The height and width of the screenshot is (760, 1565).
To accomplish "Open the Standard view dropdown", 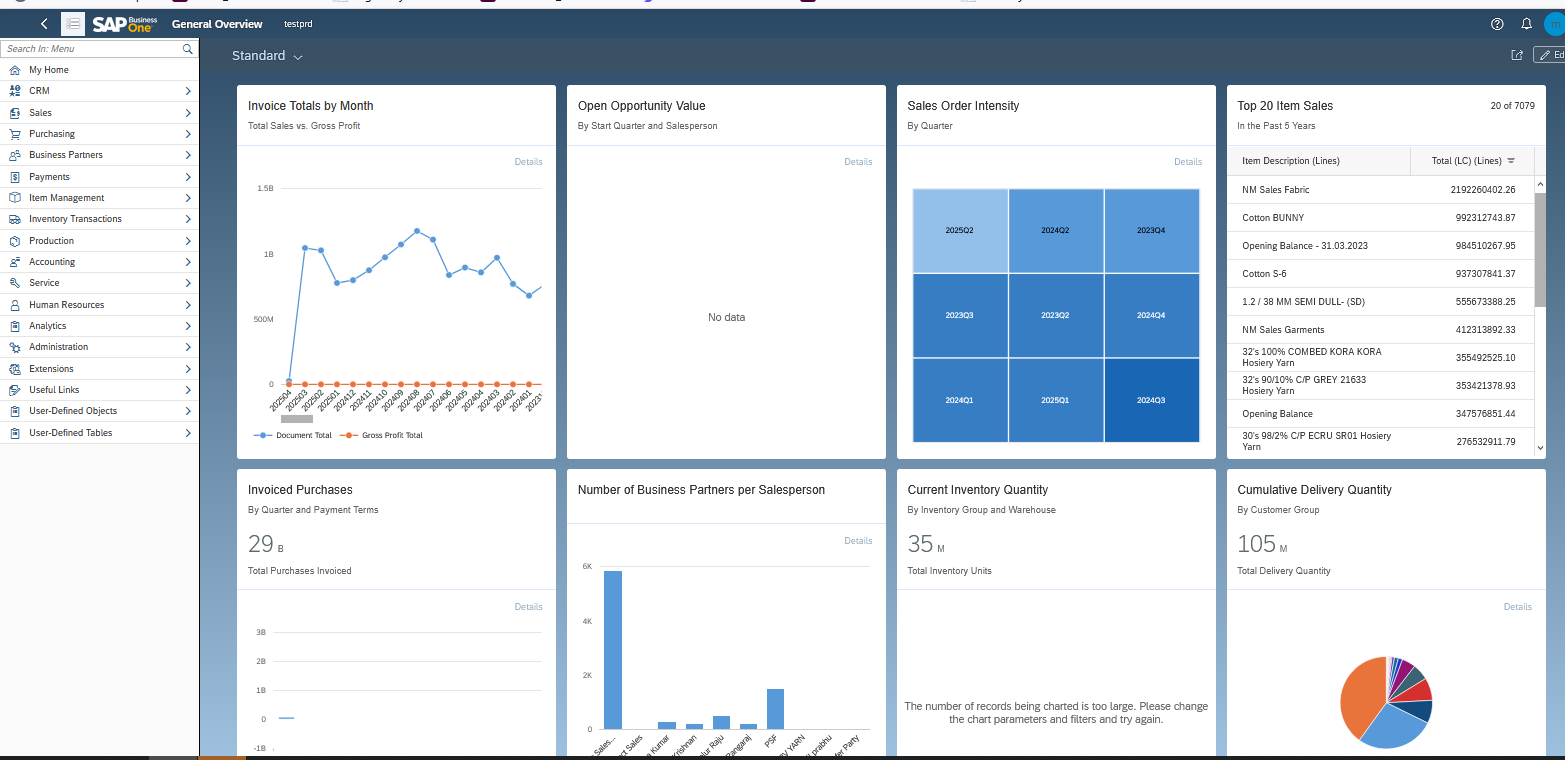I will (267, 56).
